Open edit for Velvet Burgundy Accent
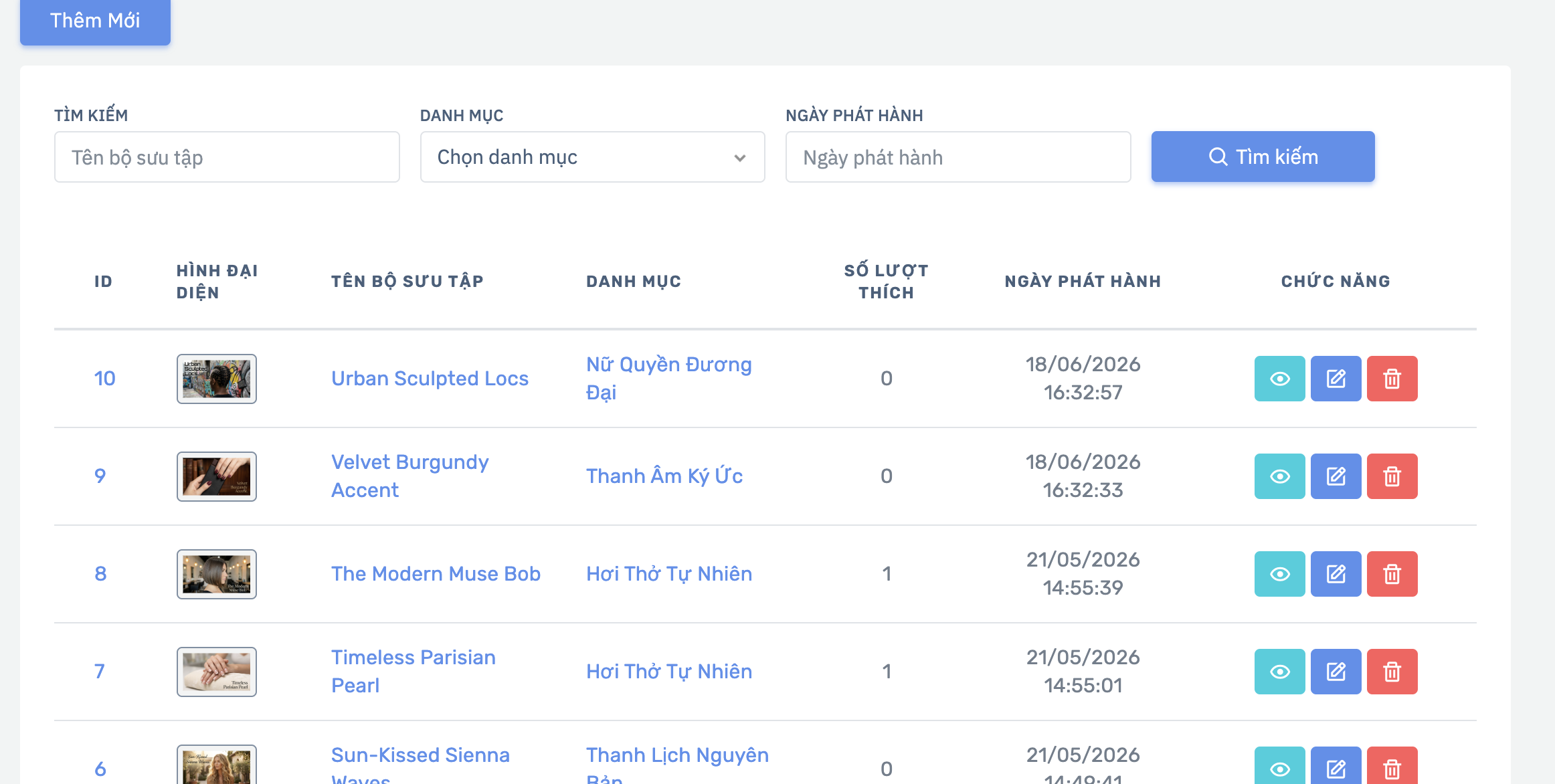 click(x=1336, y=476)
